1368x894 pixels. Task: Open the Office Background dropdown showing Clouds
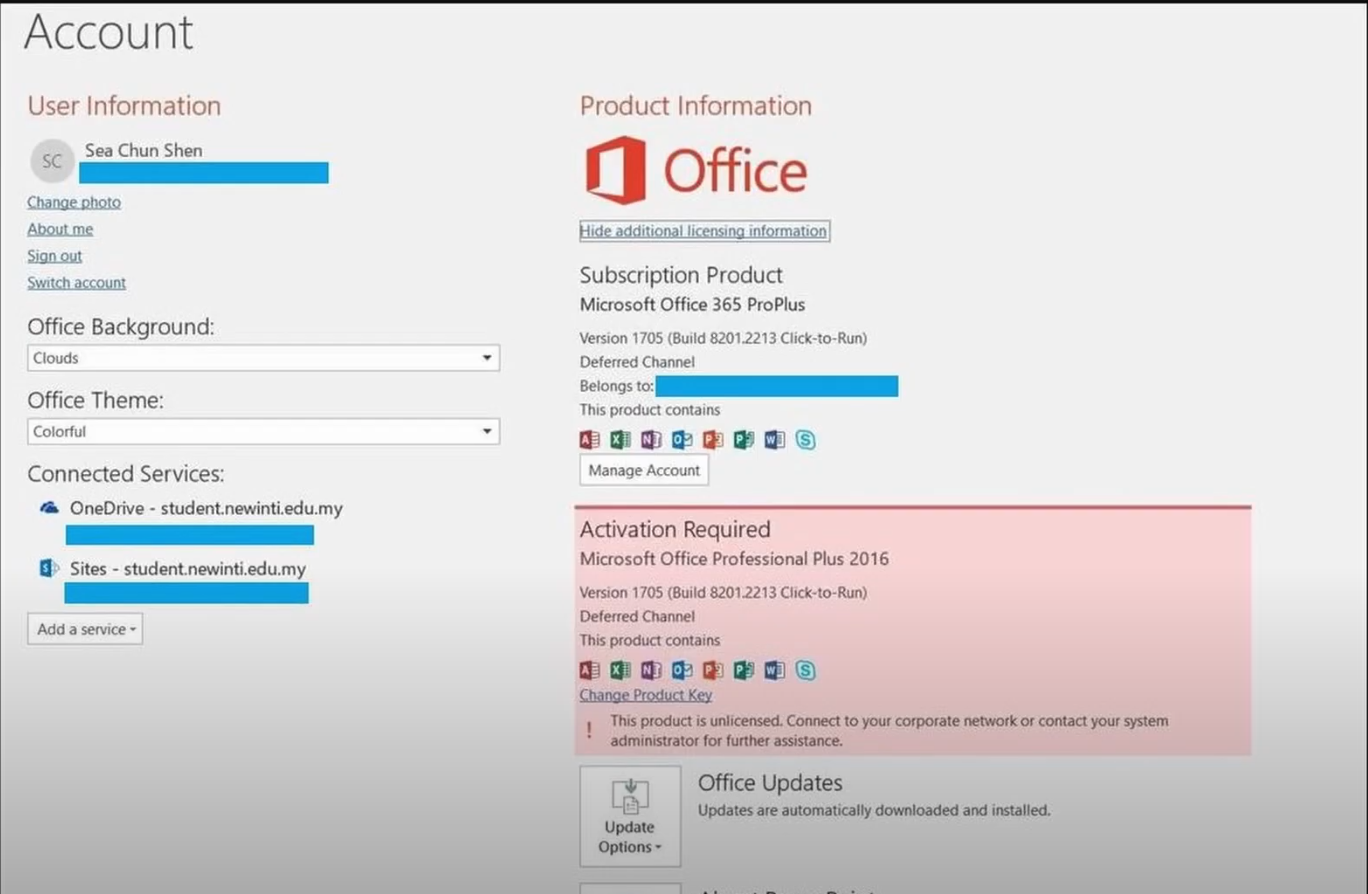(x=263, y=358)
